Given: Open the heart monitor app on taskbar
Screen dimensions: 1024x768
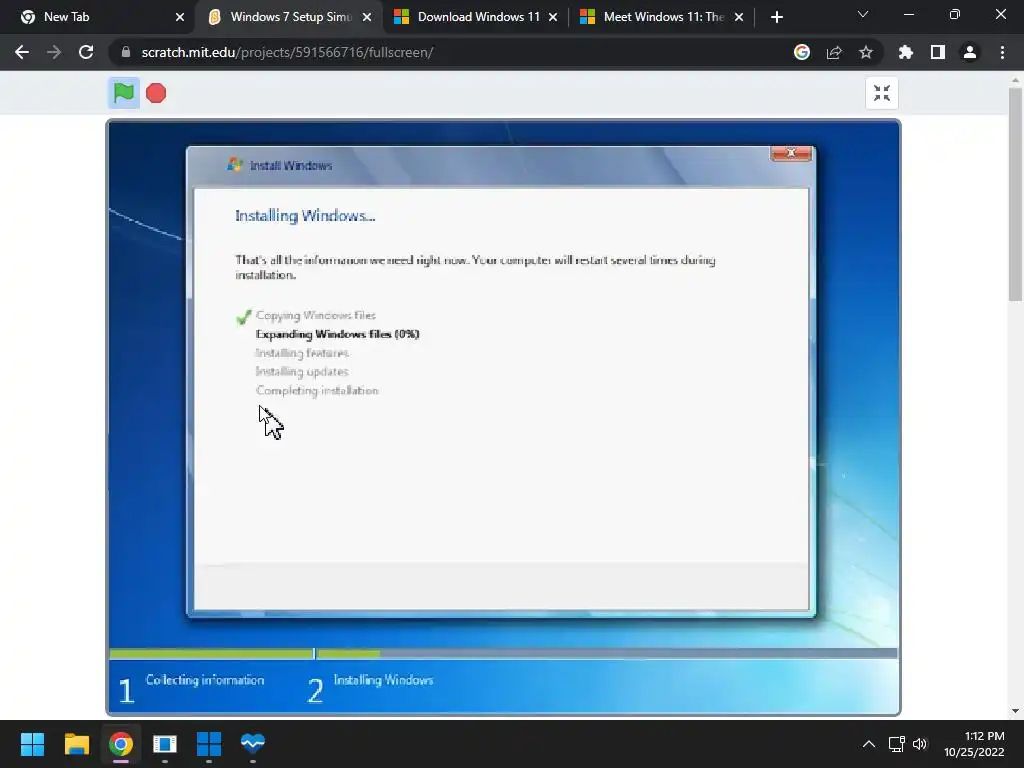Looking at the screenshot, I should click(253, 744).
